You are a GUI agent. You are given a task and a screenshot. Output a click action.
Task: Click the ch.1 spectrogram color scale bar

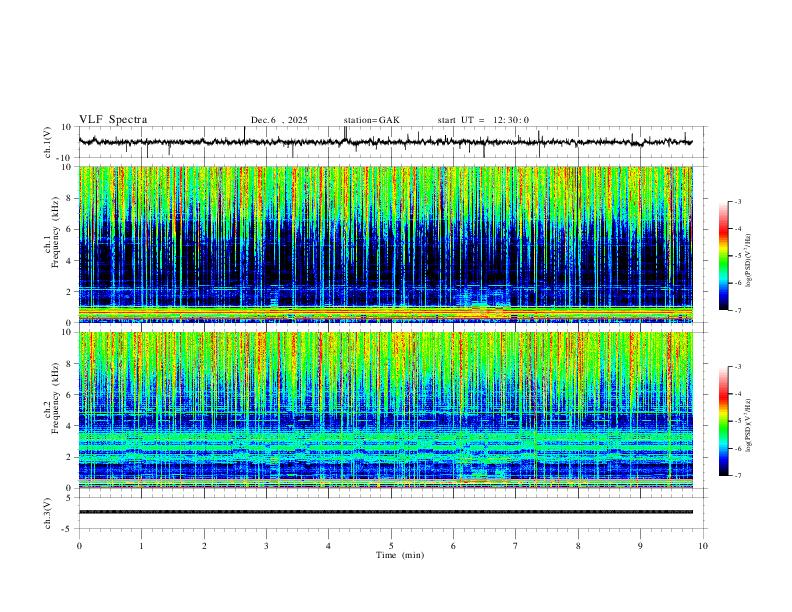tap(724, 256)
